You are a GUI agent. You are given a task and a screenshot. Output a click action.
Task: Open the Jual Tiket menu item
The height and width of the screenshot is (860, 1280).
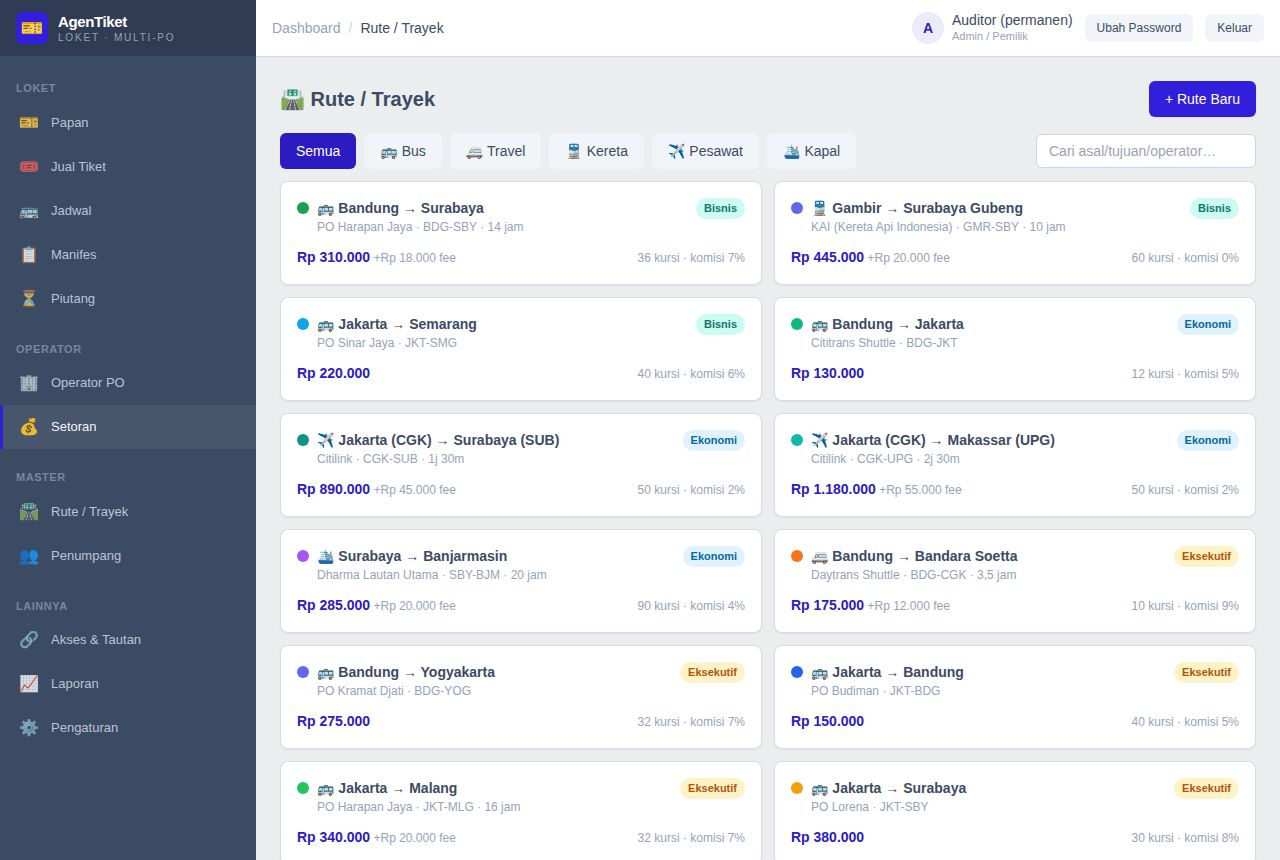[128, 167]
